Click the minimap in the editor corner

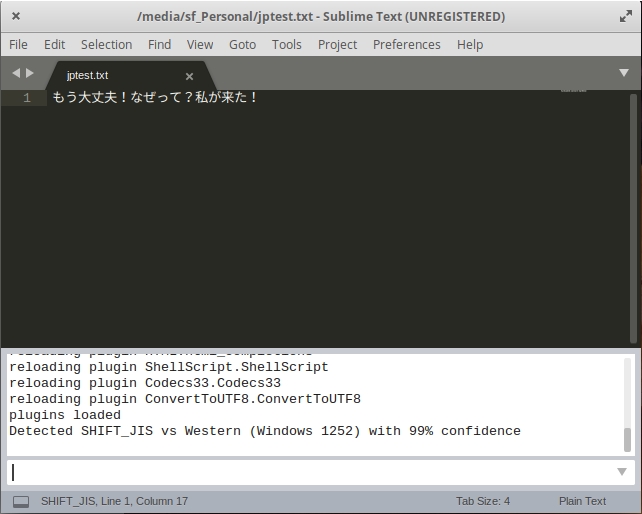[x=574, y=91]
